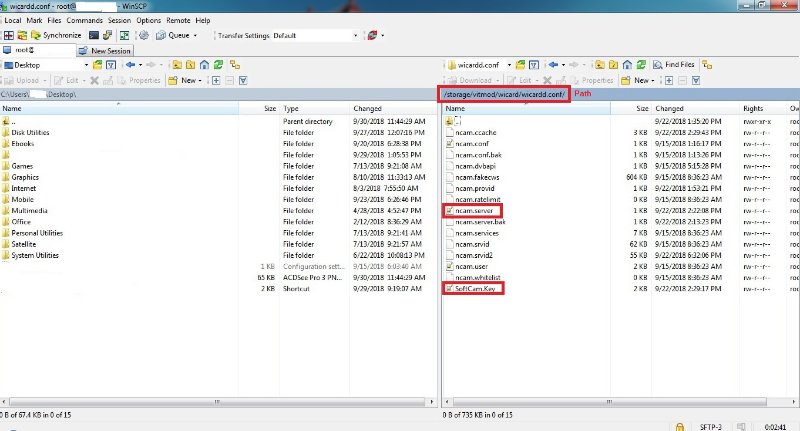Viewport: 800px width, 431px height.
Task: Click the Find Files button
Action: pos(673,65)
